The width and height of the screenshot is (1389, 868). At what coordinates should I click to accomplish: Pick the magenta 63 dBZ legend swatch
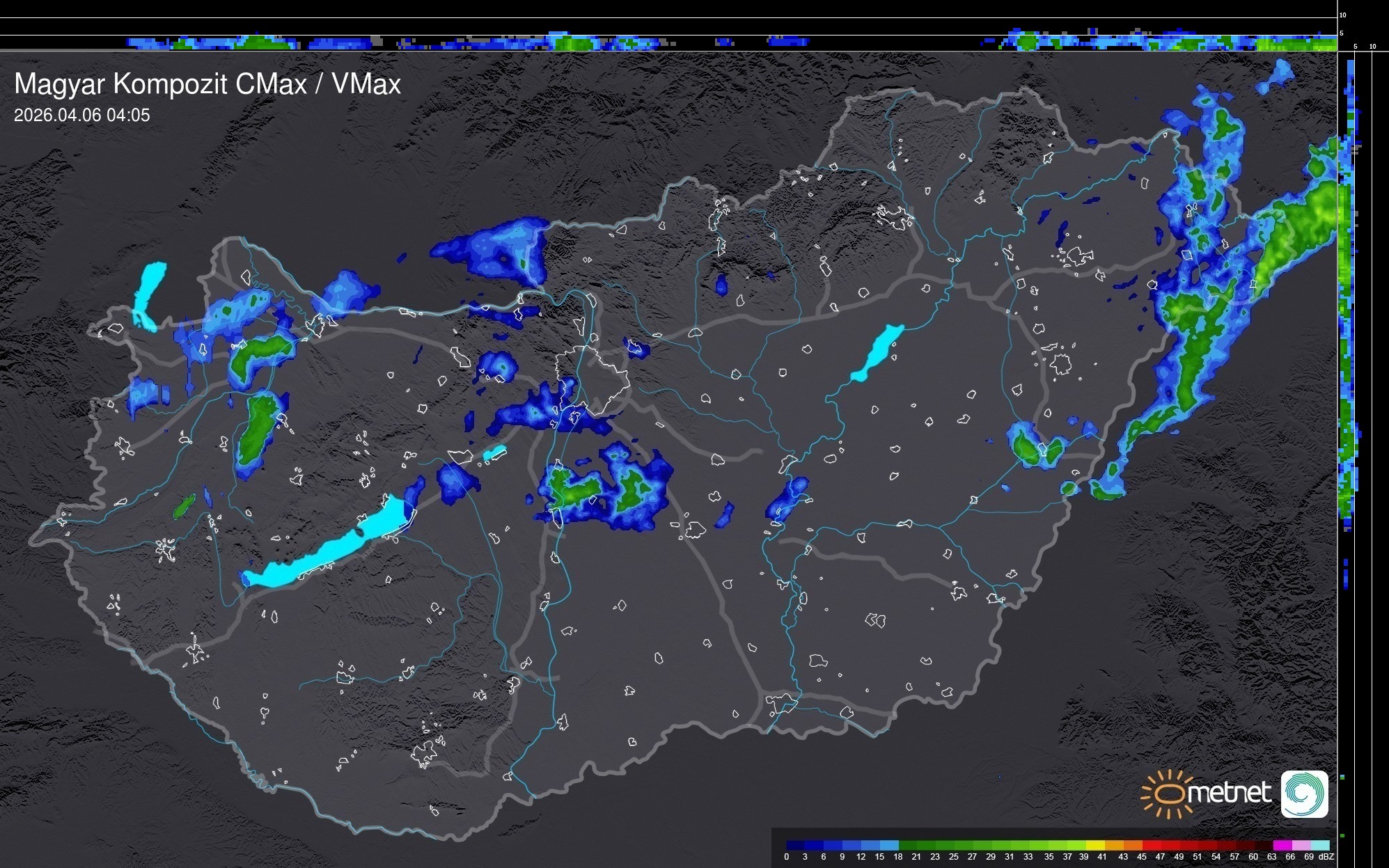[1282, 845]
